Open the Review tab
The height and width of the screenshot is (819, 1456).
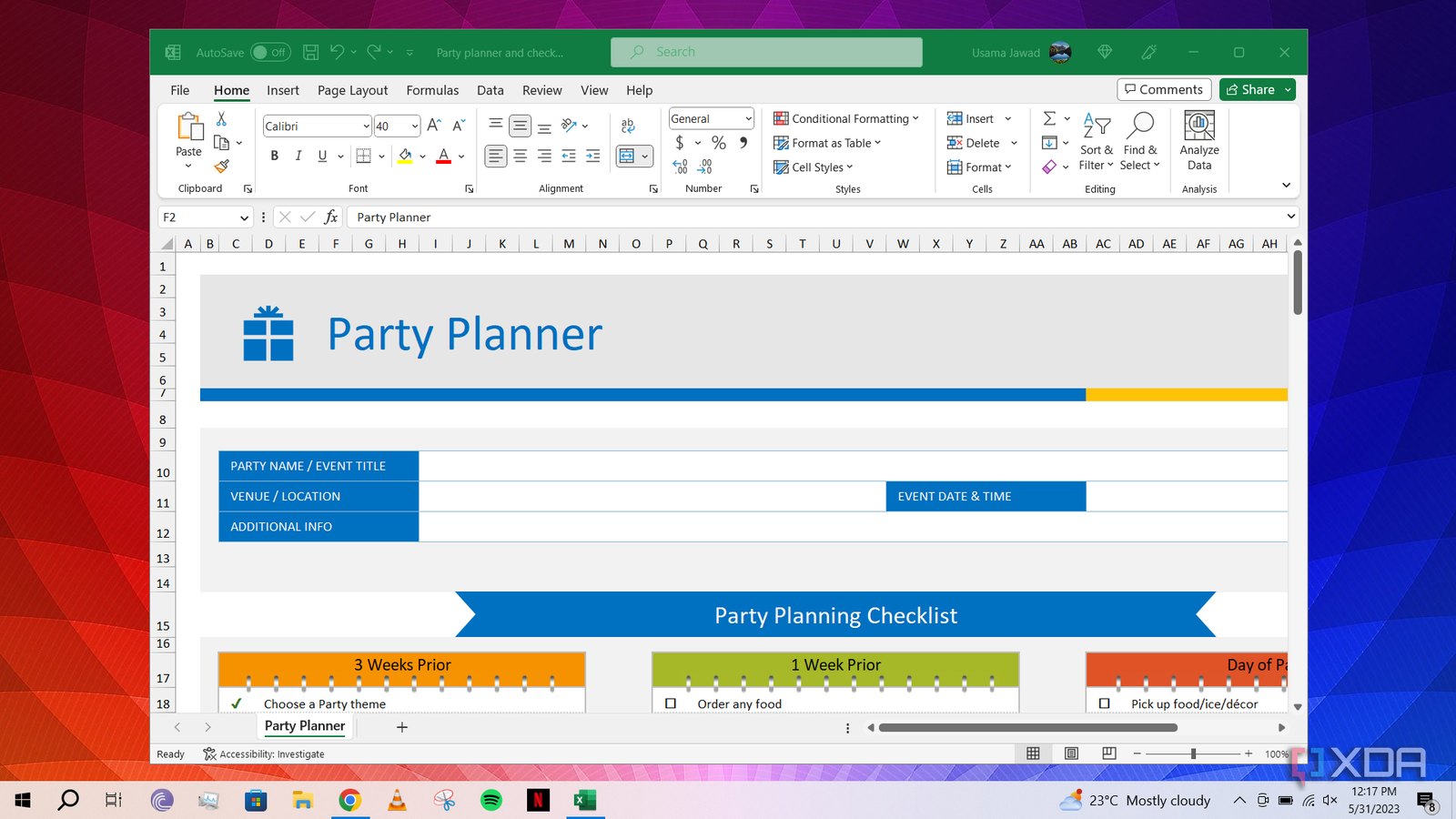pos(541,90)
